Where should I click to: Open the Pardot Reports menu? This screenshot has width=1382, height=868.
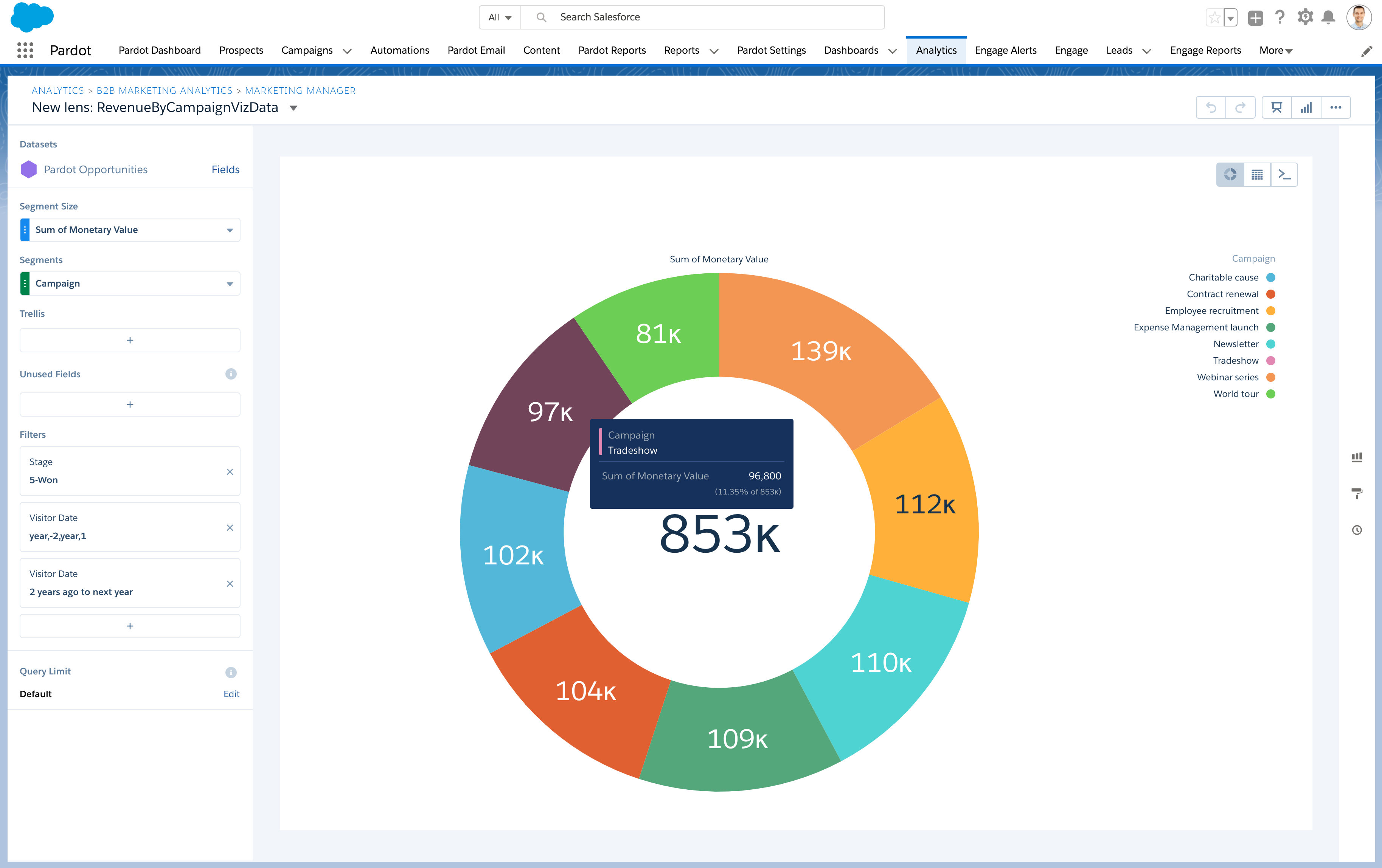pyautogui.click(x=612, y=50)
